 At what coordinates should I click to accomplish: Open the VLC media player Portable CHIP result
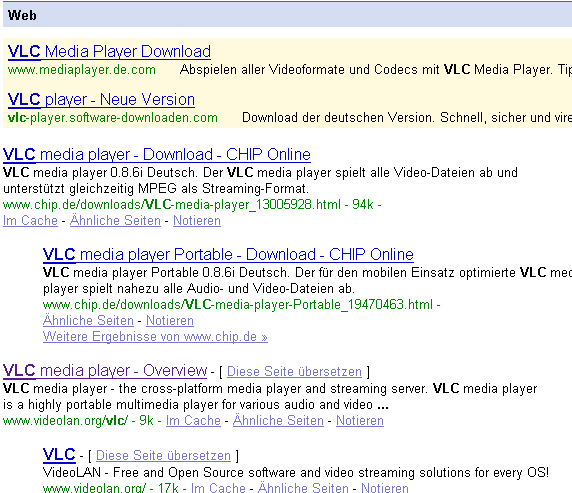point(228,255)
